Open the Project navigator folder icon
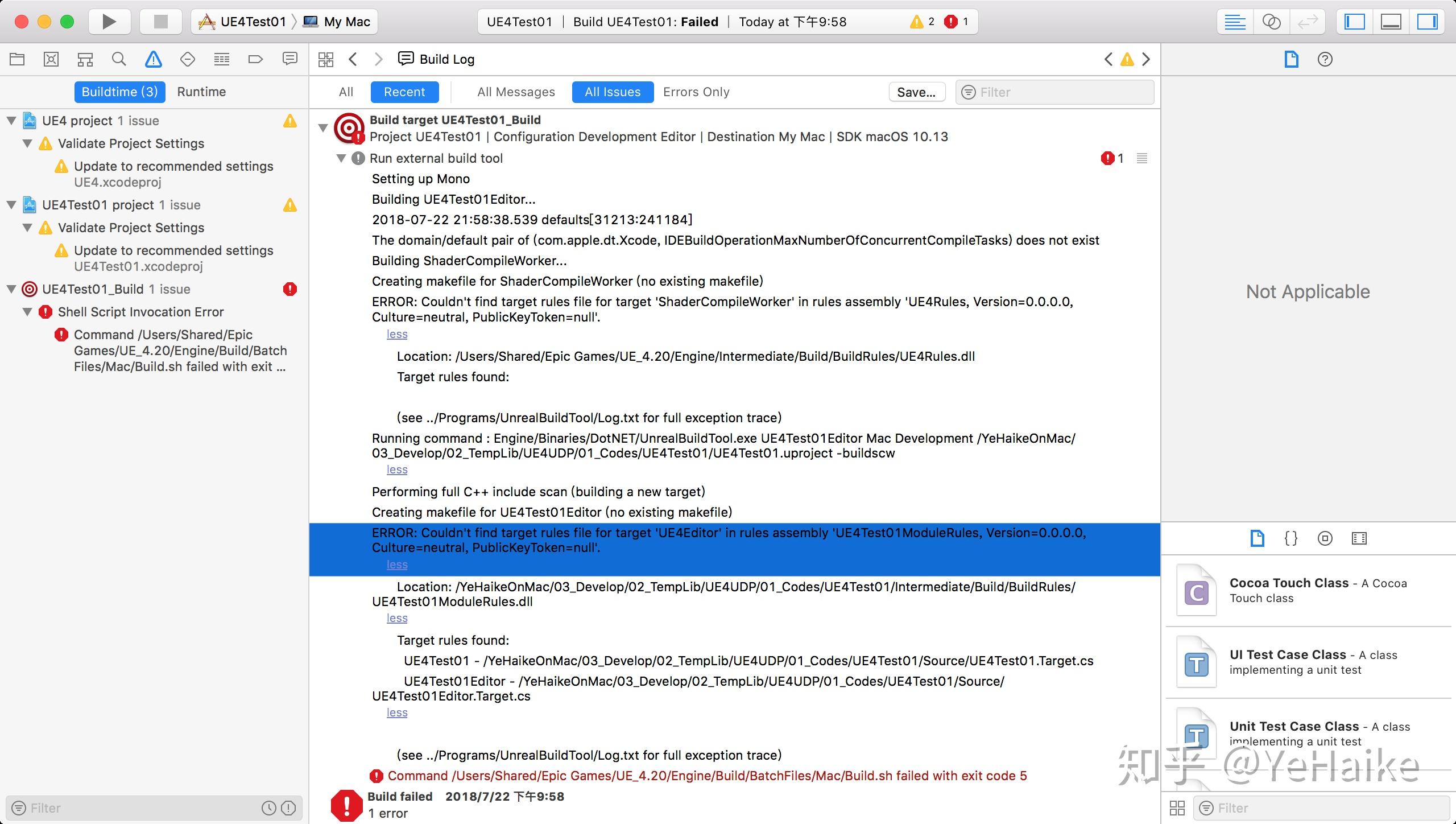The height and width of the screenshot is (824, 1456). coord(17,59)
